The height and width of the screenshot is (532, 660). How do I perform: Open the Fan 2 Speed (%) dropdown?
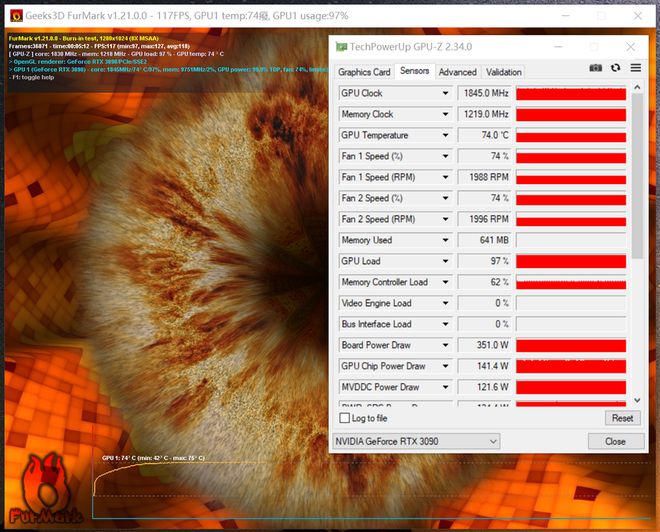tap(445, 198)
